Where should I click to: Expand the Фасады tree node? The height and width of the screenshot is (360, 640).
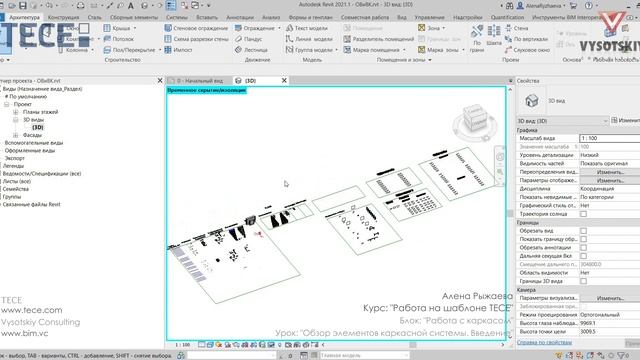[x=16, y=135]
